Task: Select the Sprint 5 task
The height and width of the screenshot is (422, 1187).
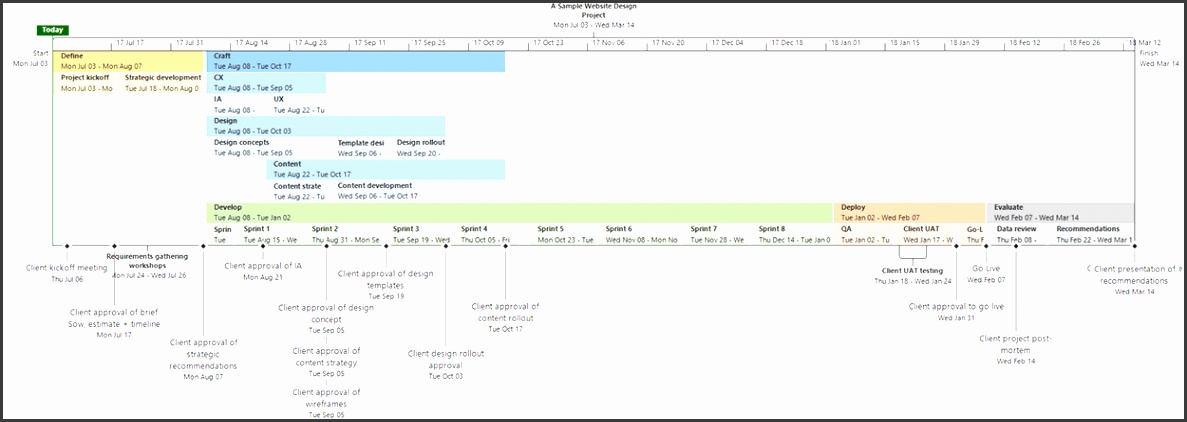Action: pos(566,234)
